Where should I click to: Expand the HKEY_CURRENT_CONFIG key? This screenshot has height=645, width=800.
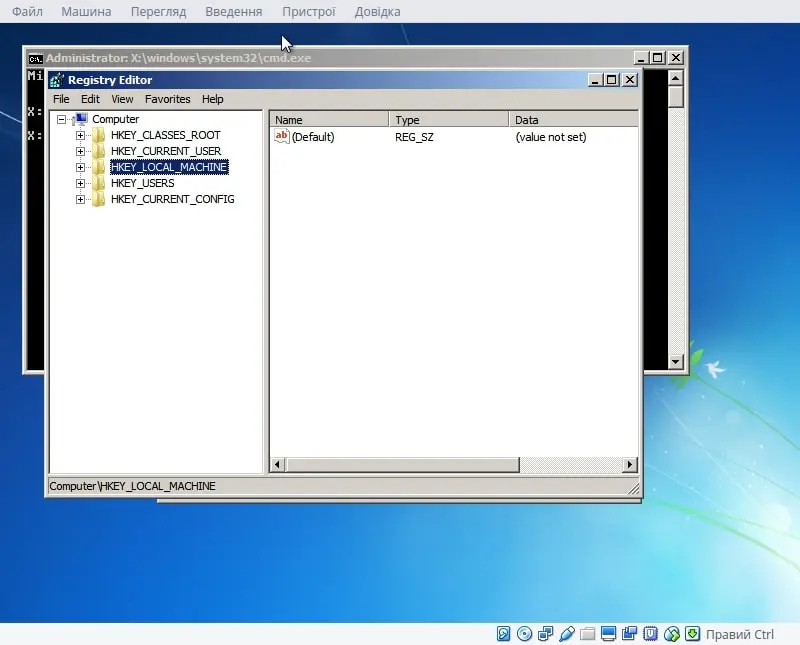pyautogui.click(x=80, y=199)
